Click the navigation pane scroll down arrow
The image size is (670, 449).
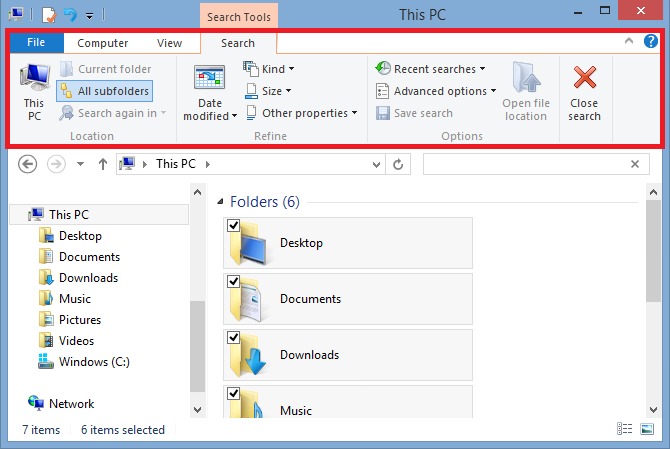click(197, 410)
